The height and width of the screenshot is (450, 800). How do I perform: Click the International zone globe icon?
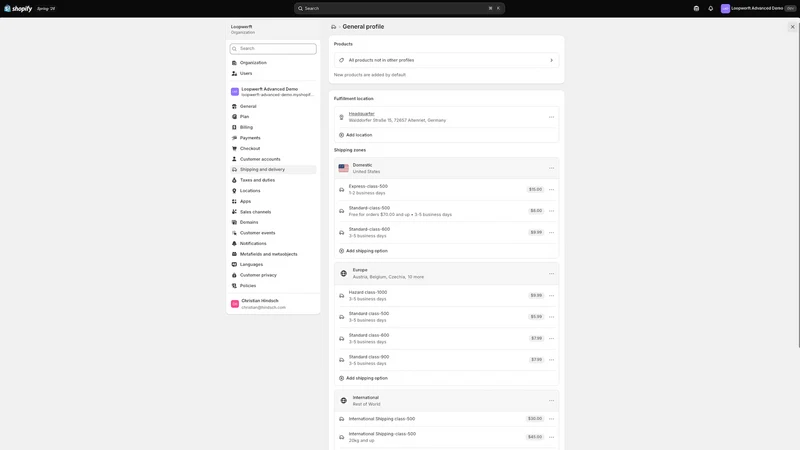pos(343,401)
